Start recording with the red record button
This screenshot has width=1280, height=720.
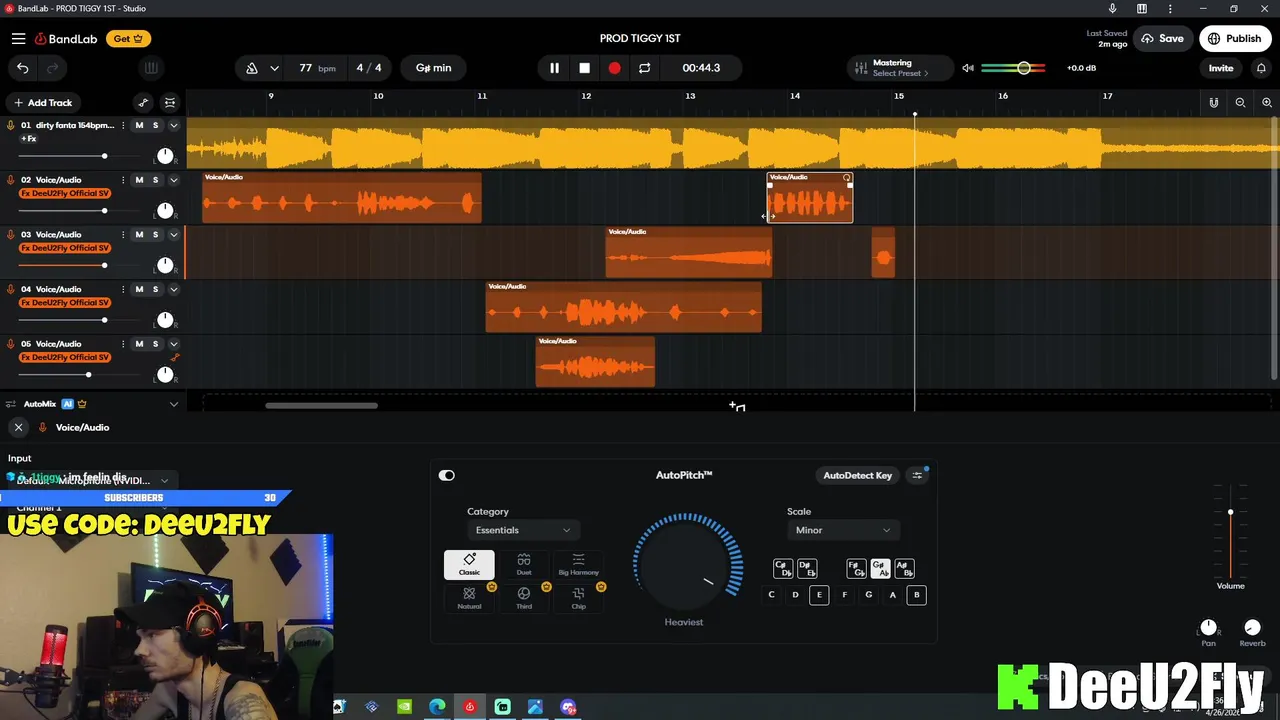click(614, 68)
